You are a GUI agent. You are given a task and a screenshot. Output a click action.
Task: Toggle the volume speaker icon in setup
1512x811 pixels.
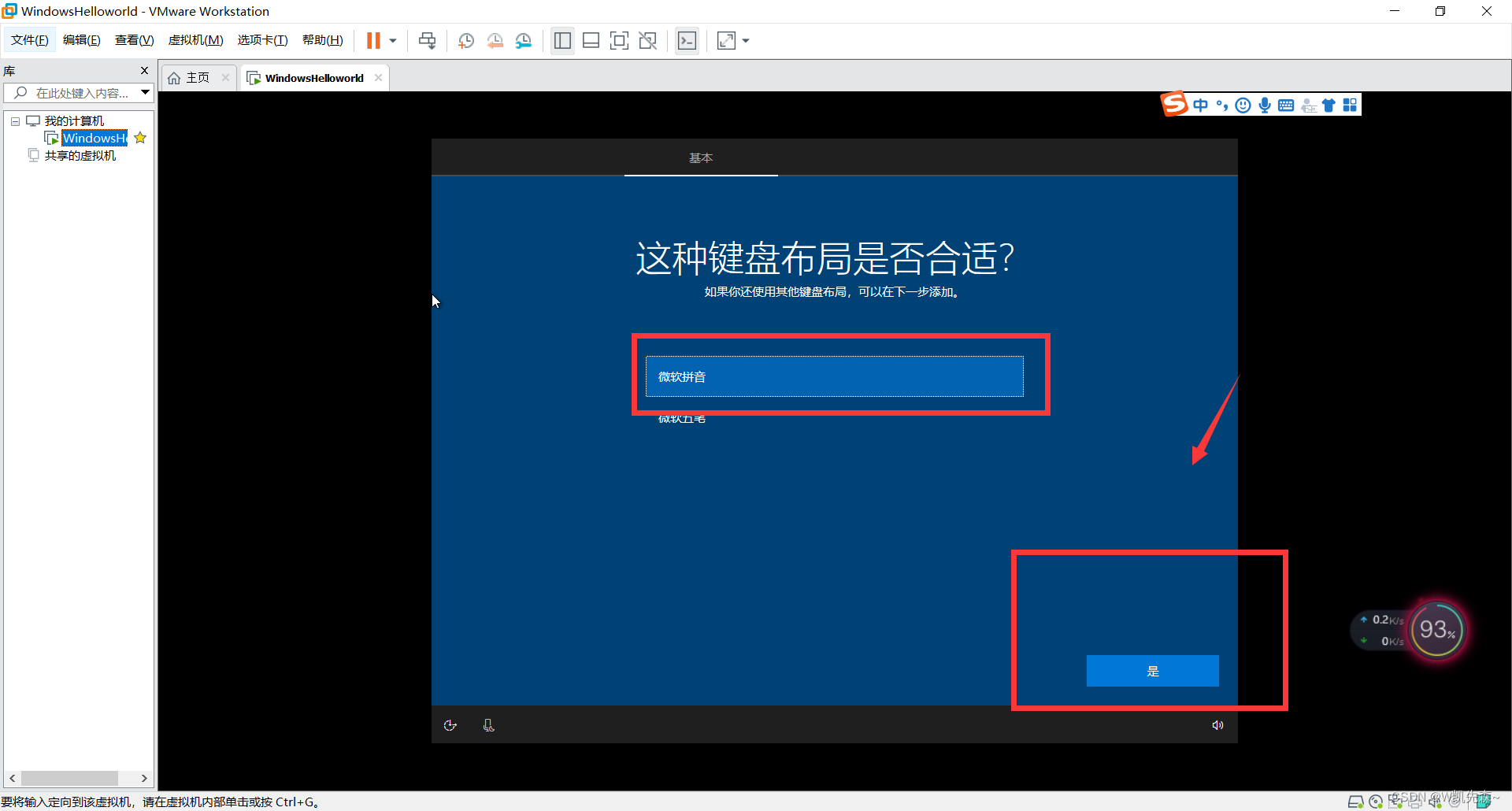point(1217,725)
